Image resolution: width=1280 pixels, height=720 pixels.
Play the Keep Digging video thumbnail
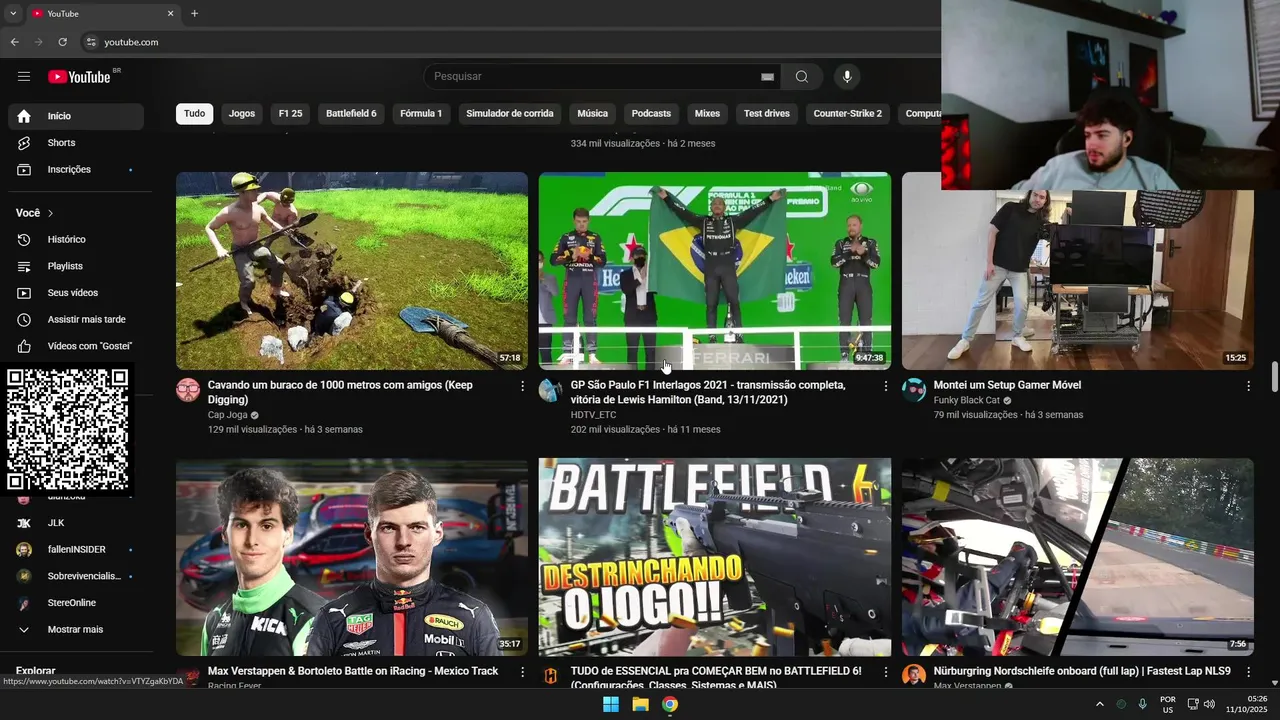pyautogui.click(x=352, y=271)
